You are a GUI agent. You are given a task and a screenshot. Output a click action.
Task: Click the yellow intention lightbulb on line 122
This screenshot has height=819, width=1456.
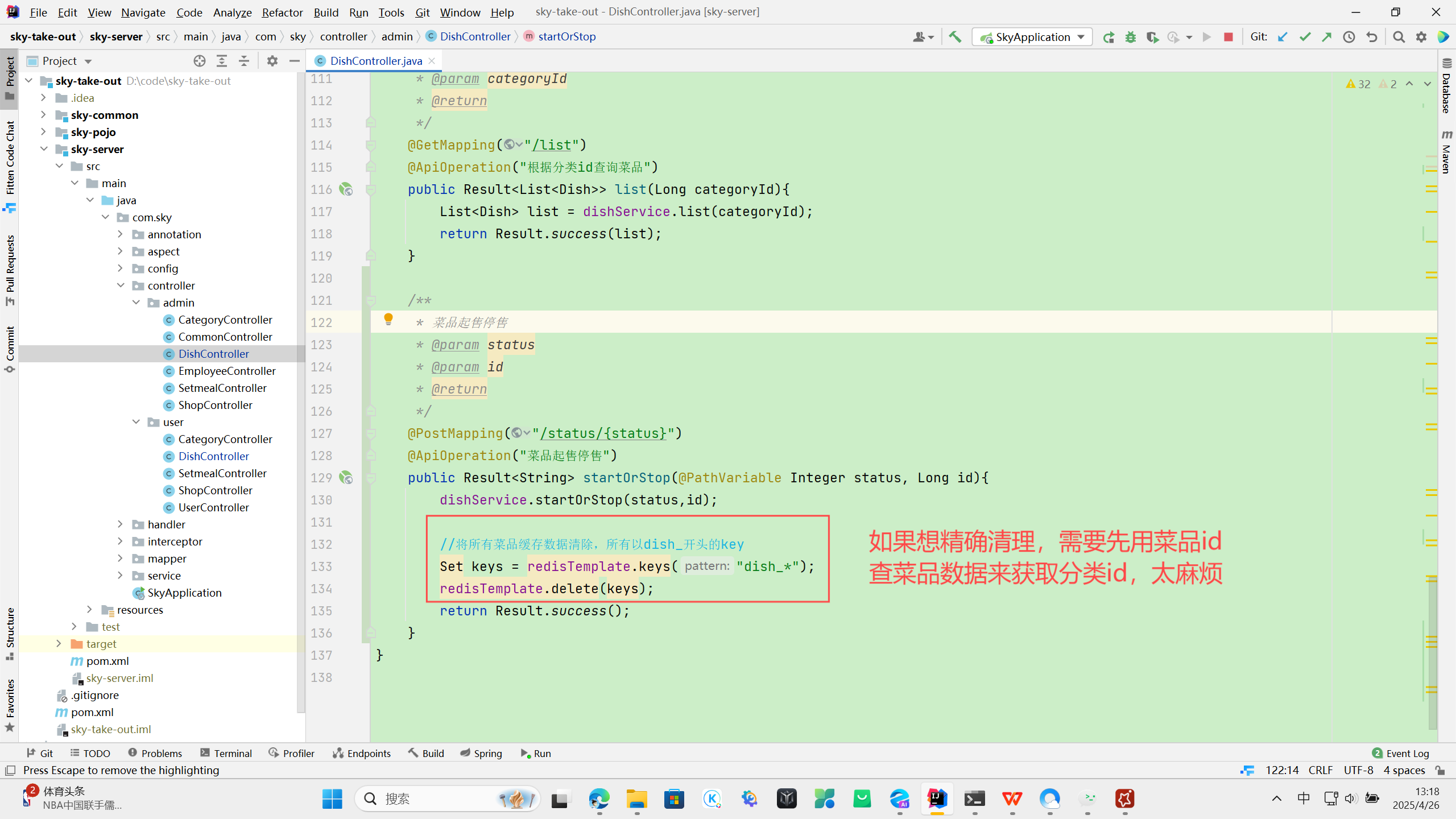pyautogui.click(x=388, y=319)
